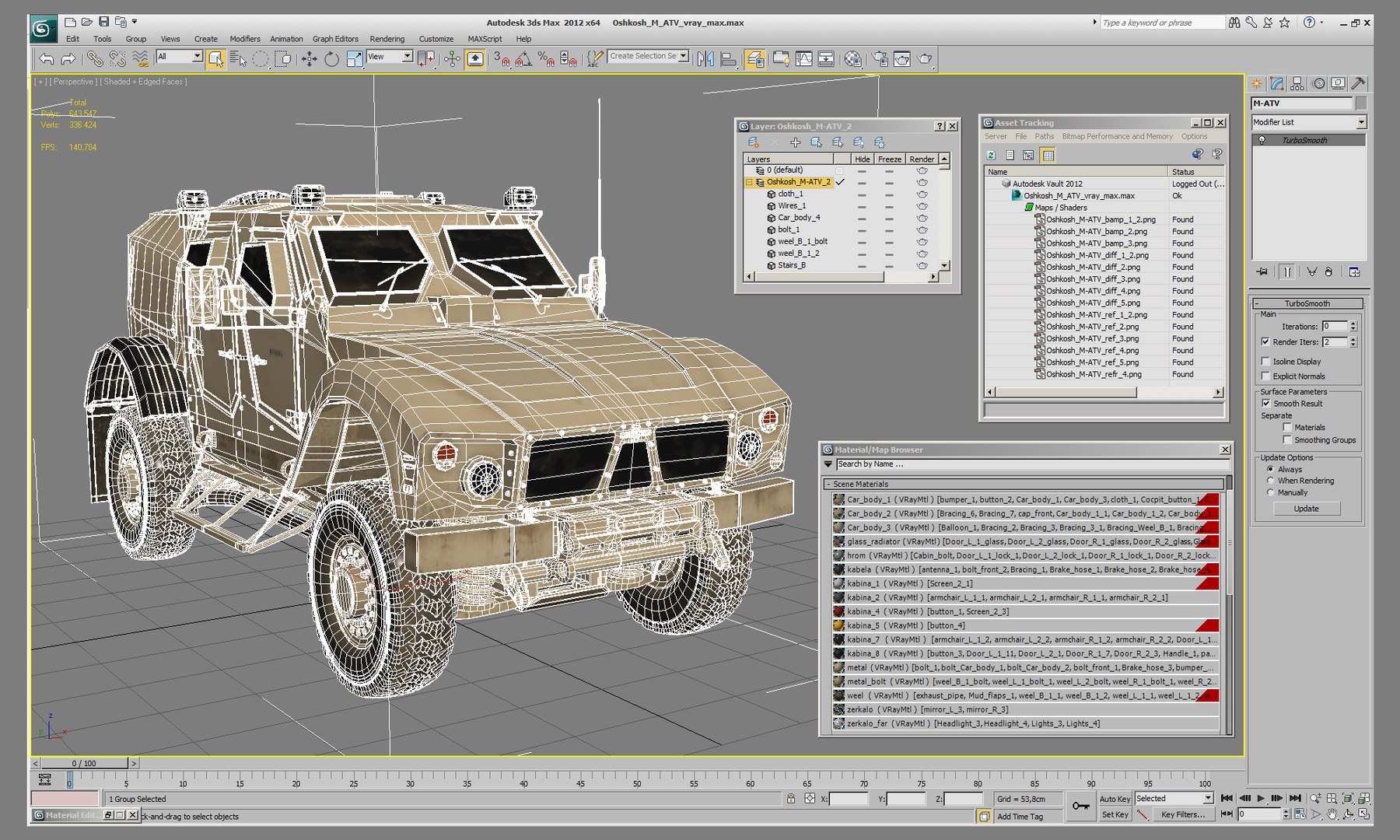Toggle the selection lock padlock icon
1400x840 pixels.
tap(790, 799)
